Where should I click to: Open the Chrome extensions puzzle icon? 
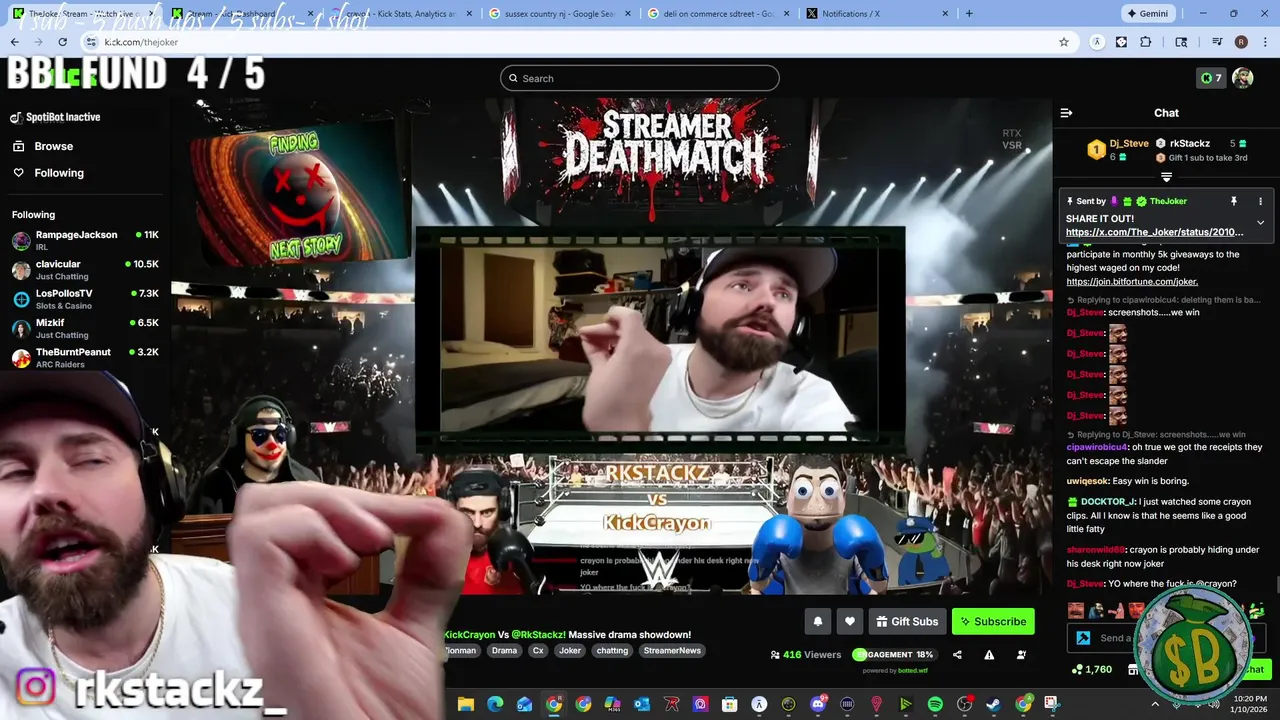(1145, 42)
